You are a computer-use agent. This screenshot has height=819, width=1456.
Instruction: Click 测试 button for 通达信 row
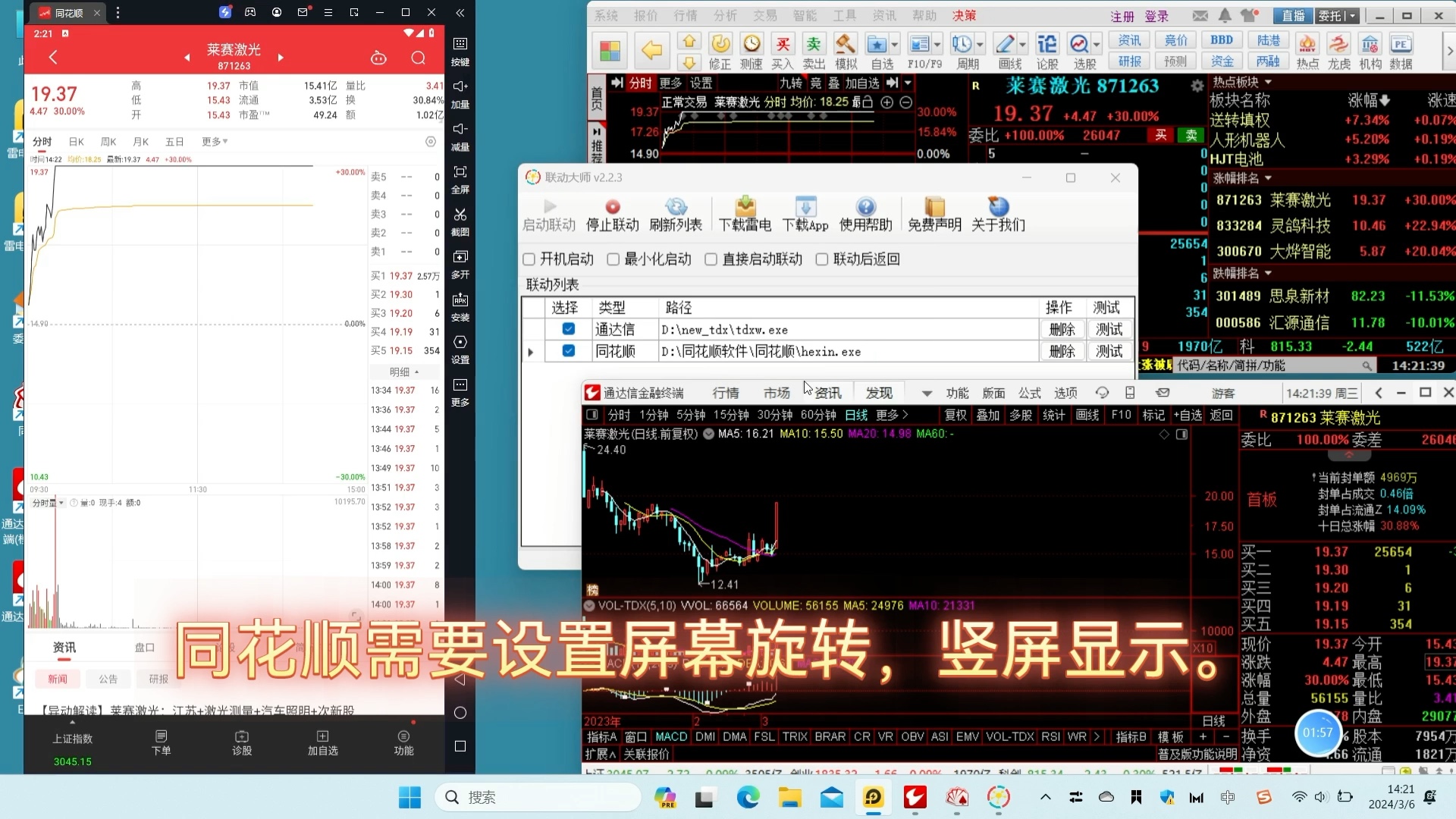pyautogui.click(x=1109, y=329)
